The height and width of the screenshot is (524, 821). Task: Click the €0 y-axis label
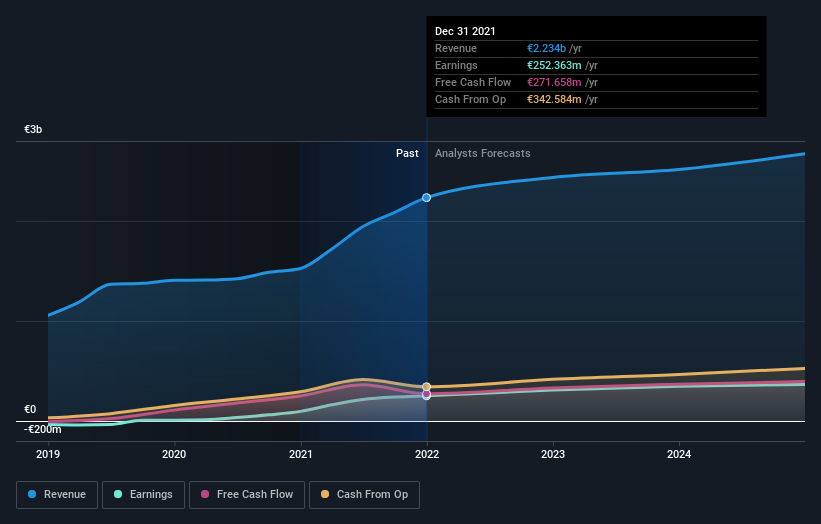click(x=30, y=409)
